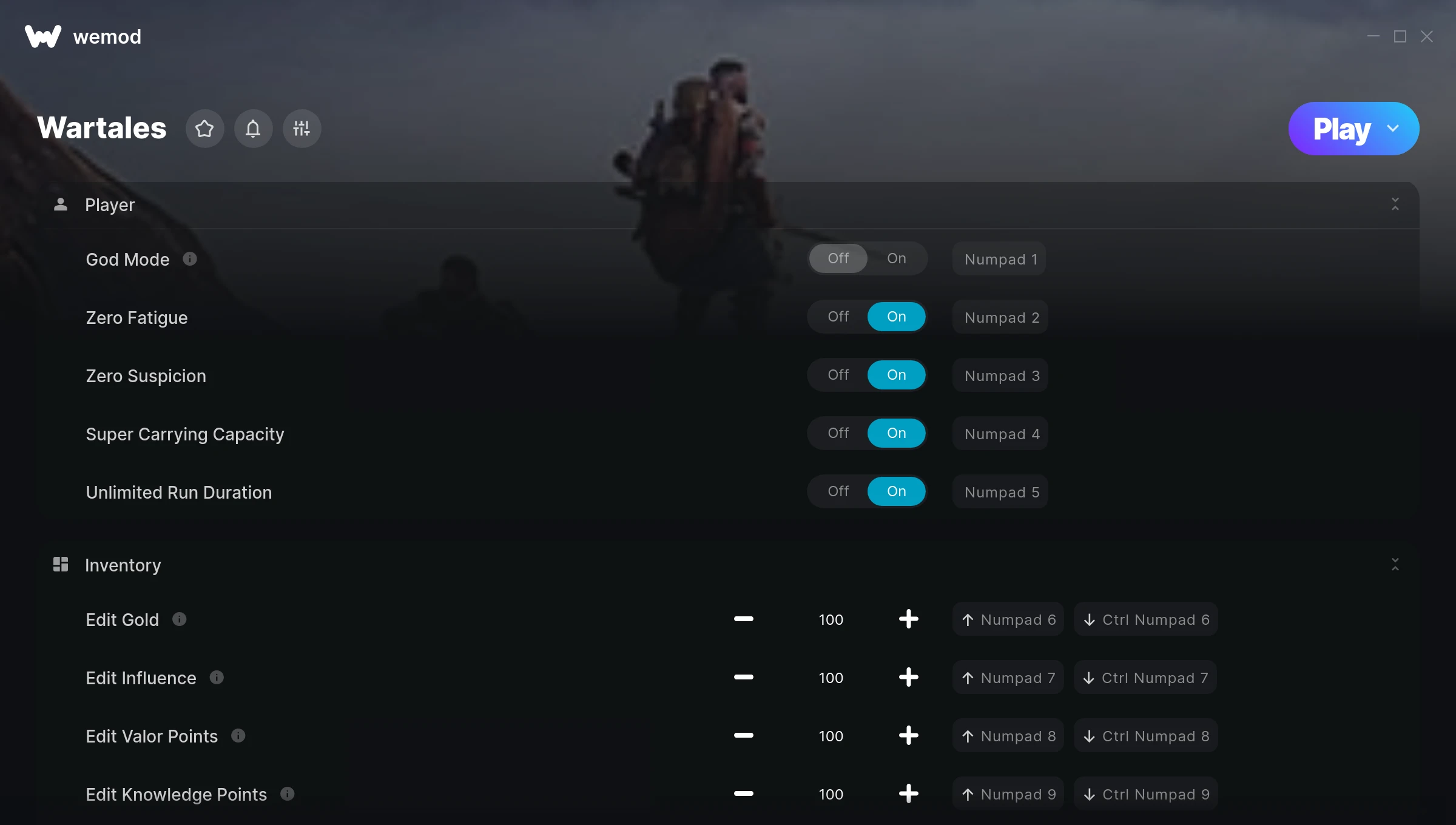The height and width of the screenshot is (825, 1456).
Task: Open the sliders settings icon next to Wartales
Action: tap(302, 129)
